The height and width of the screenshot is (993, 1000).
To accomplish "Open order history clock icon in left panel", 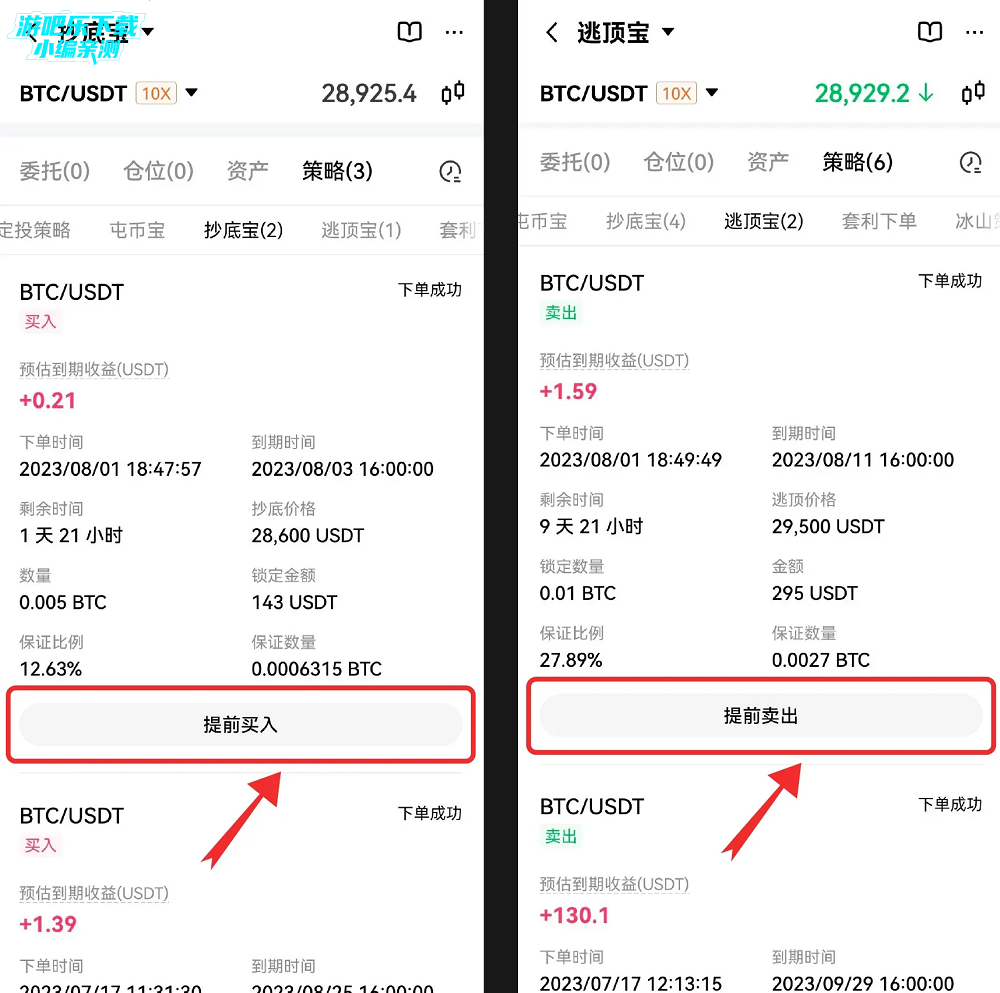I will (450, 171).
